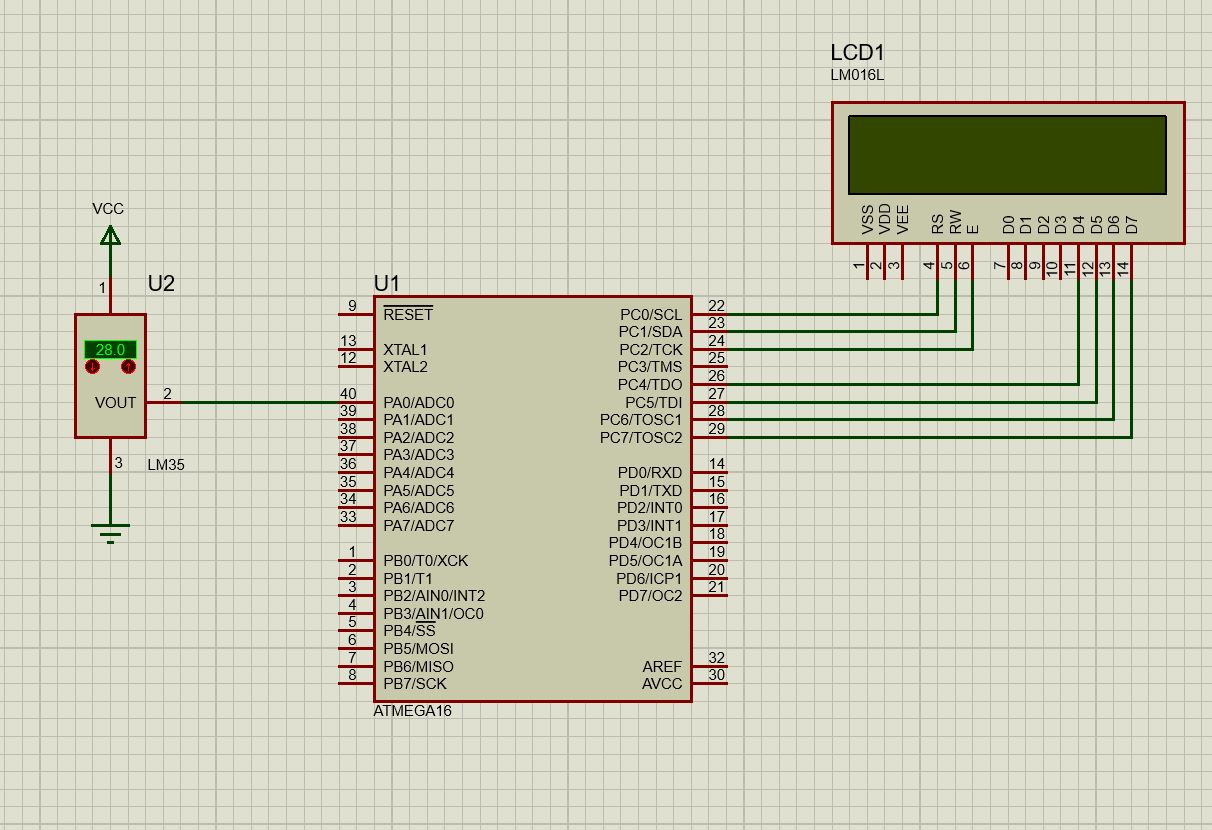Click the RS pin label on LCD1
This screenshot has height=830, width=1212.
938,224
